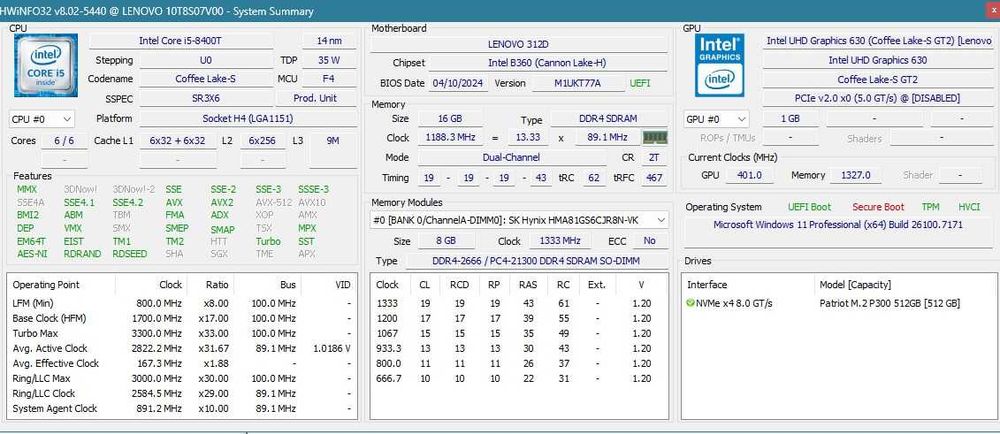This screenshot has height=434, width=1000.
Task: Click the green UEFI label beside BIOS version
Action: [x=640, y=83]
